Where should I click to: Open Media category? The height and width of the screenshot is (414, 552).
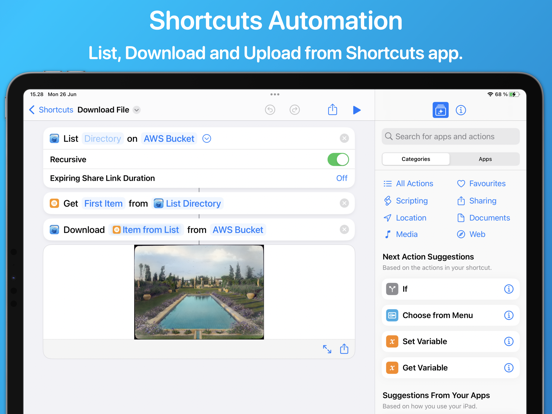[x=401, y=234]
